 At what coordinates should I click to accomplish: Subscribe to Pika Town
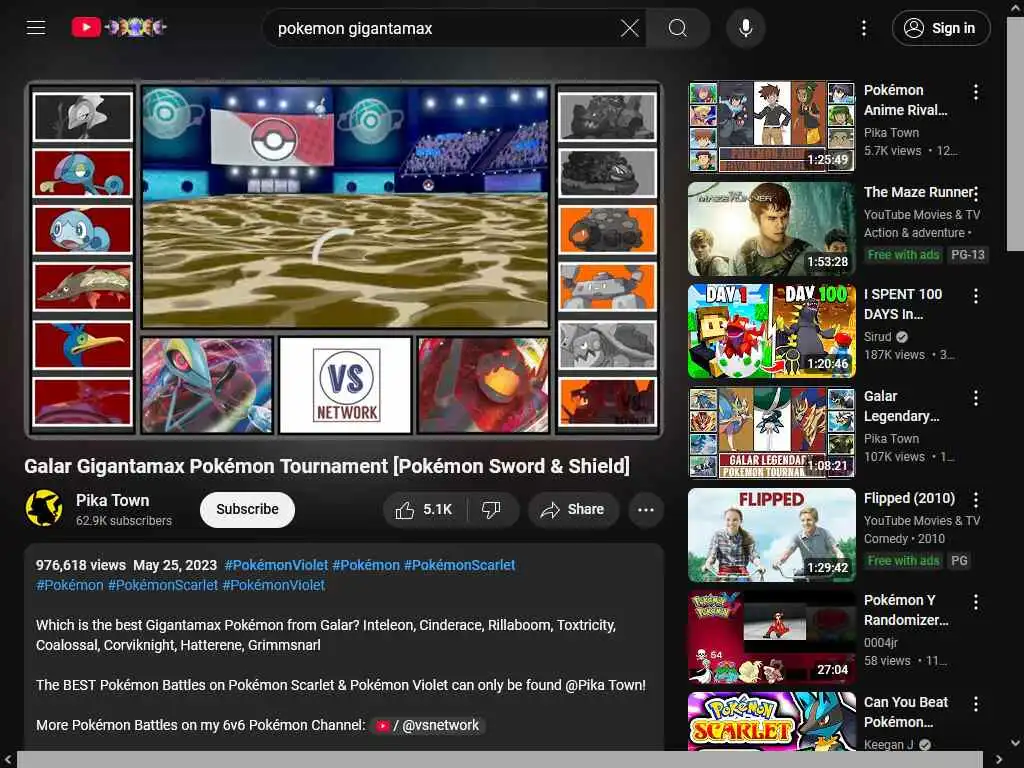247,509
